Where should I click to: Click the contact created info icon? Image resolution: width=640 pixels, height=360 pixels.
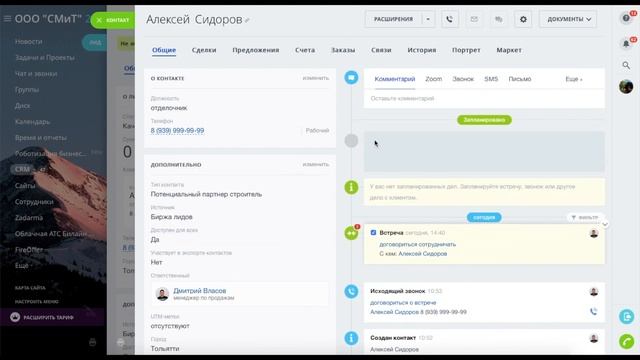[x=351, y=338]
